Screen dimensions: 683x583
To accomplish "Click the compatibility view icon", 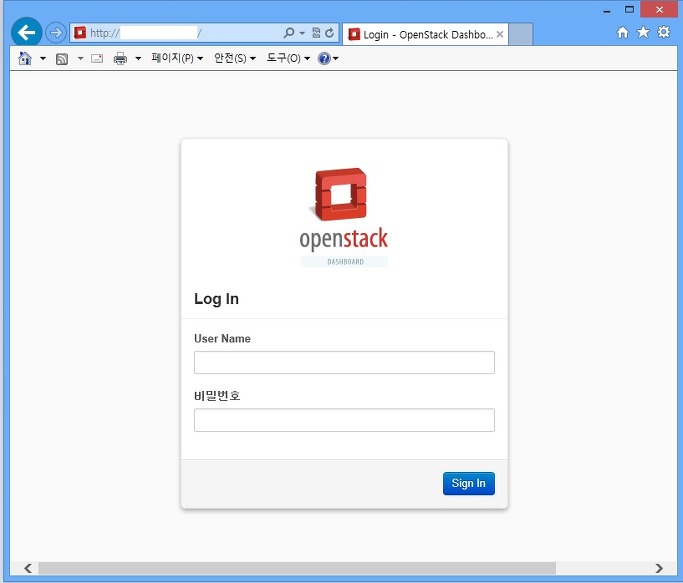I will coord(317,33).
